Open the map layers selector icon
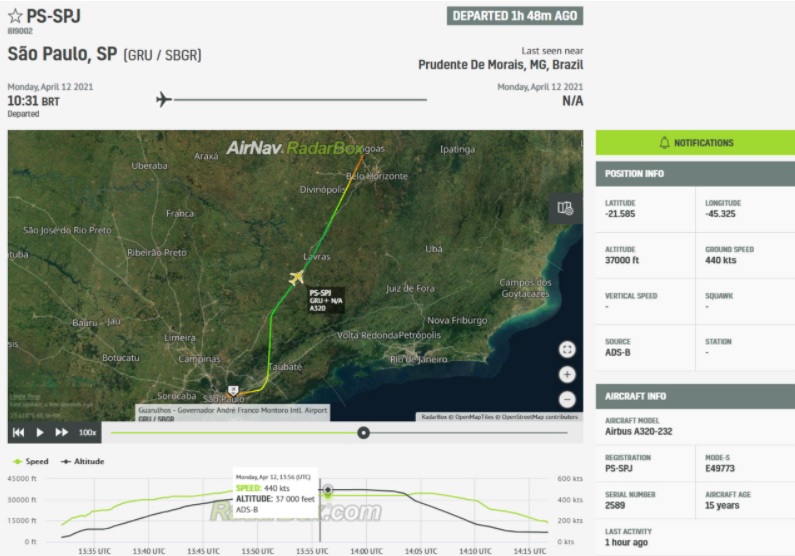The width and height of the screenshot is (795, 556). [x=565, y=208]
